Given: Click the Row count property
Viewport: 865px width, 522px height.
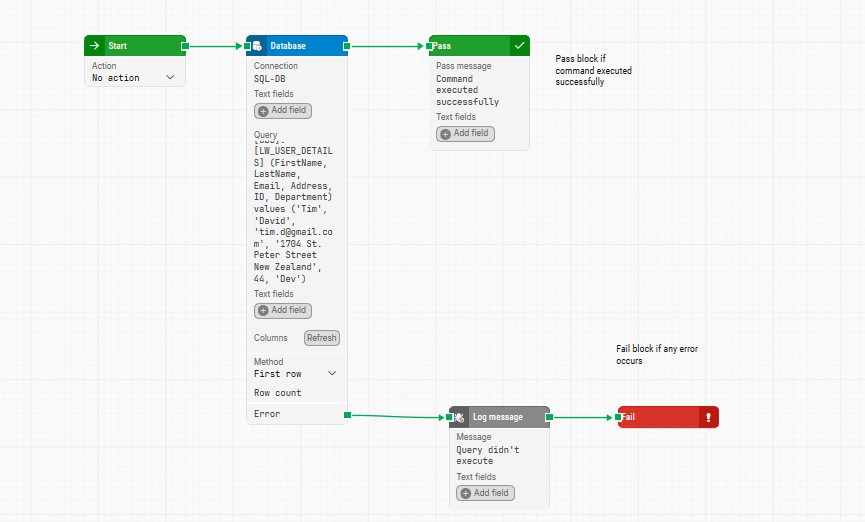Looking at the screenshot, I should click(277, 393).
